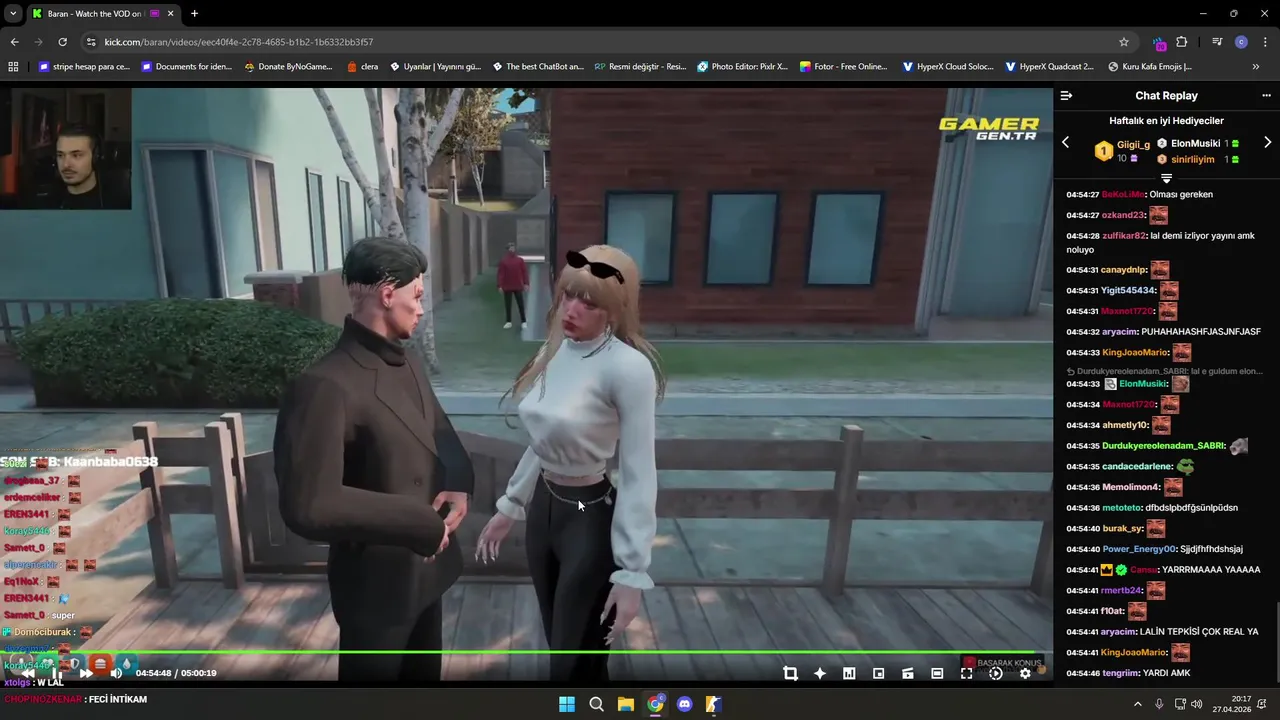Toggle picture-in-picture mini player
Image resolution: width=1280 pixels, height=720 pixels.
pyautogui.click(x=878, y=674)
